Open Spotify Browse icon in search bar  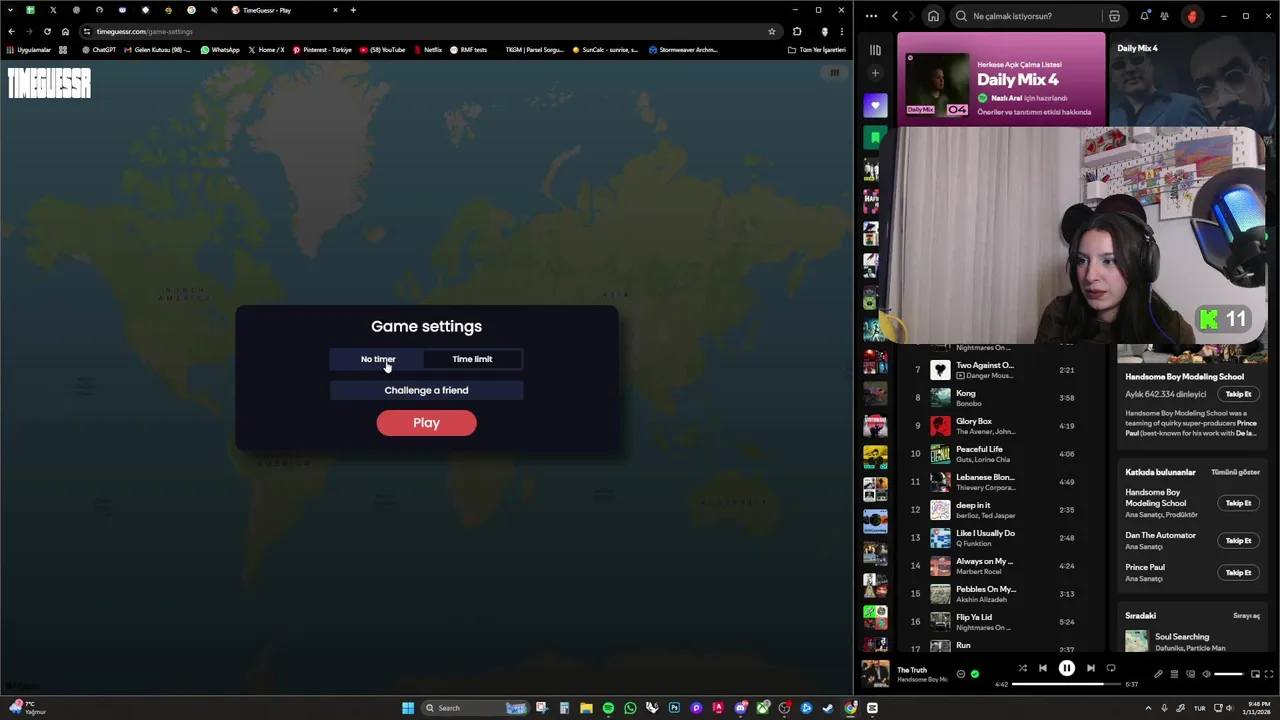1114,16
